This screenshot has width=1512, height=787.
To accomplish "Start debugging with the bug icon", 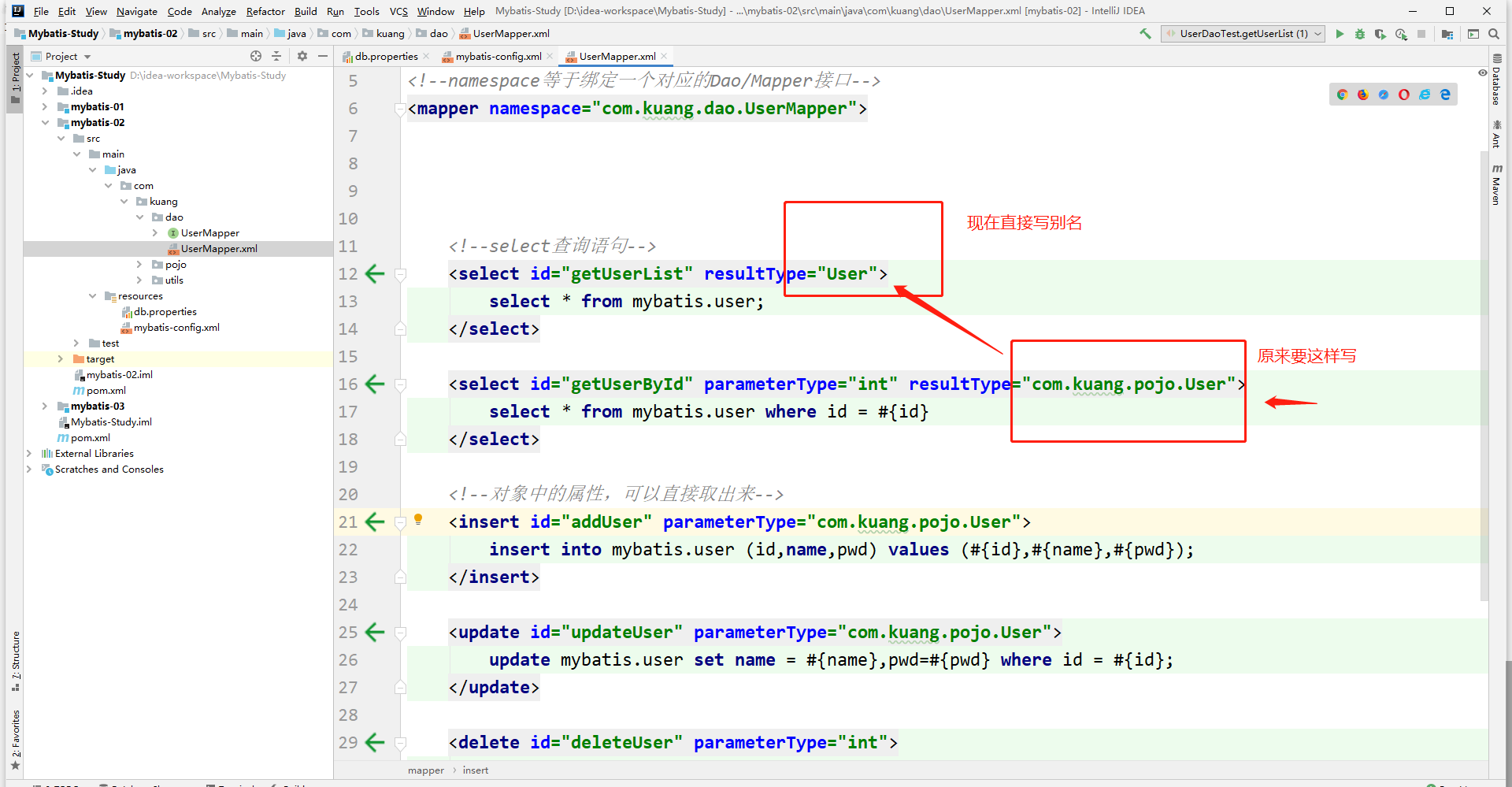I will point(1360,34).
